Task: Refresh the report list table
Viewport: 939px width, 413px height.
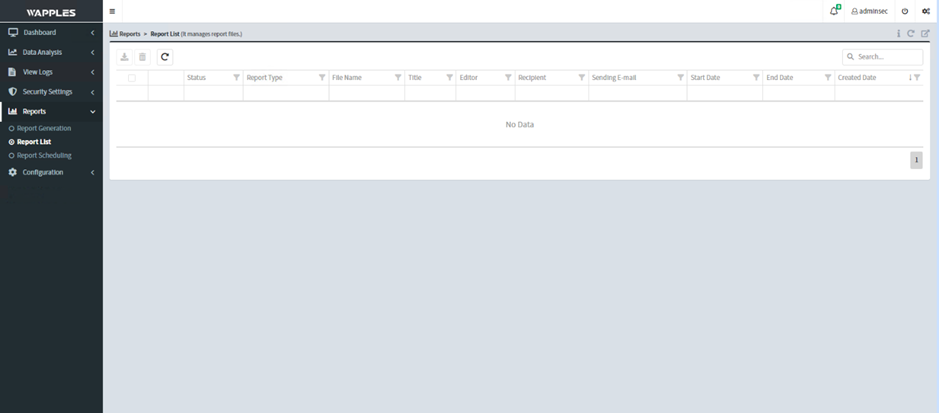Action: [165, 57]
